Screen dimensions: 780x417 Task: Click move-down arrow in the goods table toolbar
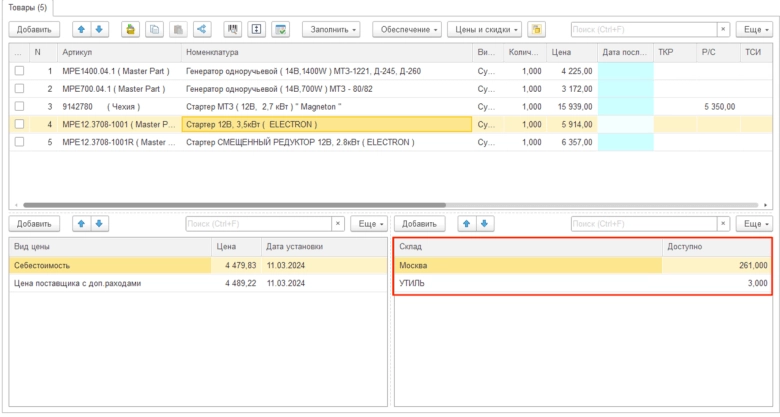pyautogui.click(x=98, y=30)
